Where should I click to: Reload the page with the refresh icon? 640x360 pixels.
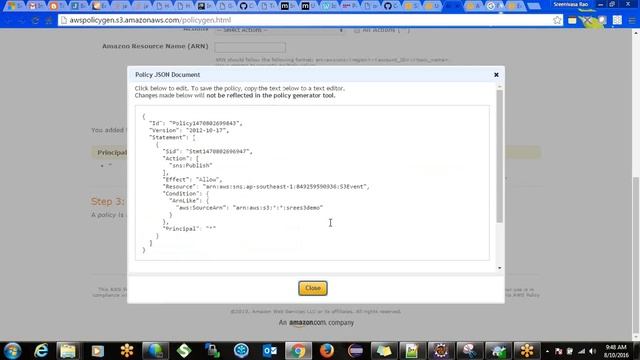tap(35, 20)
